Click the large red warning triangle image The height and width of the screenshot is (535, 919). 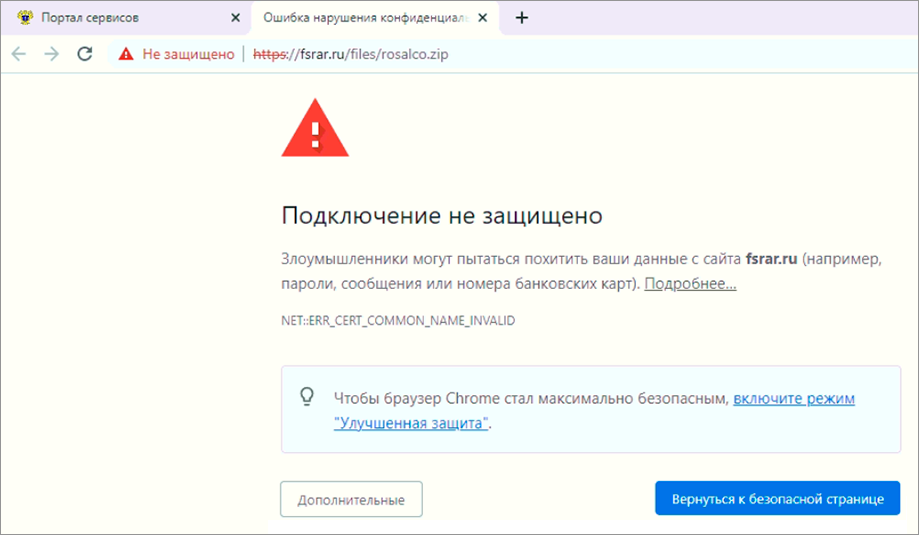pos(315,128)
